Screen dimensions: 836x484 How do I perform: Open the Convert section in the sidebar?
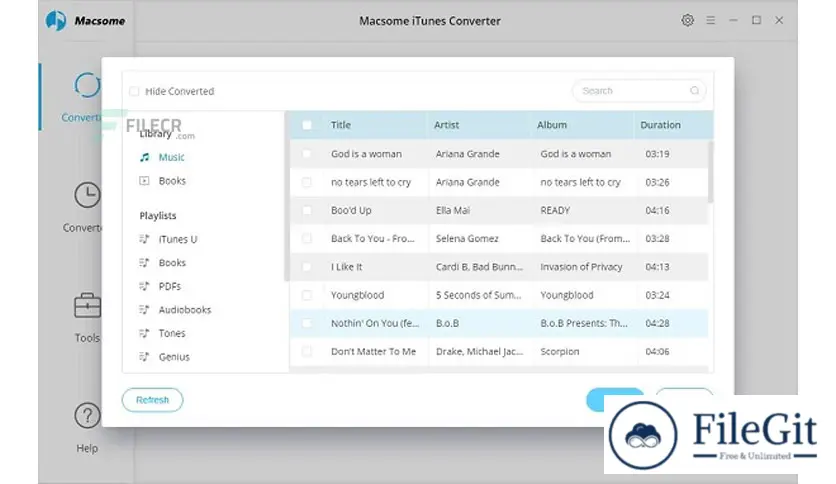click(x=84, y=96)
